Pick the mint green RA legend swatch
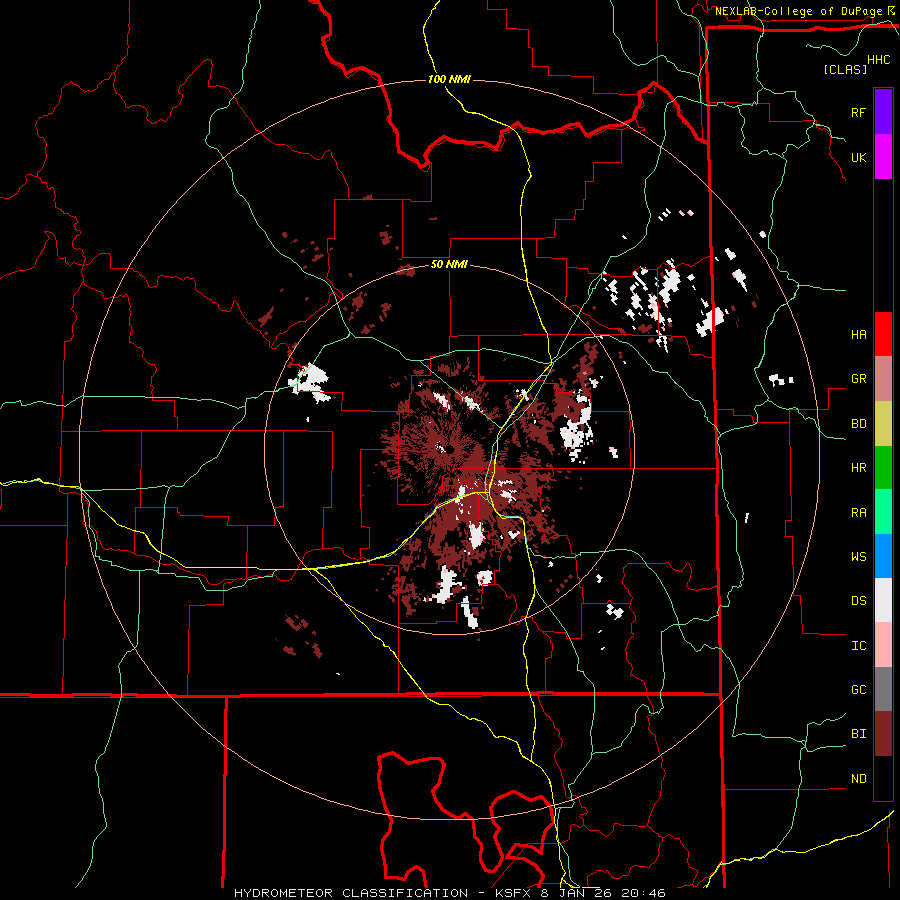 pos(883,511)
